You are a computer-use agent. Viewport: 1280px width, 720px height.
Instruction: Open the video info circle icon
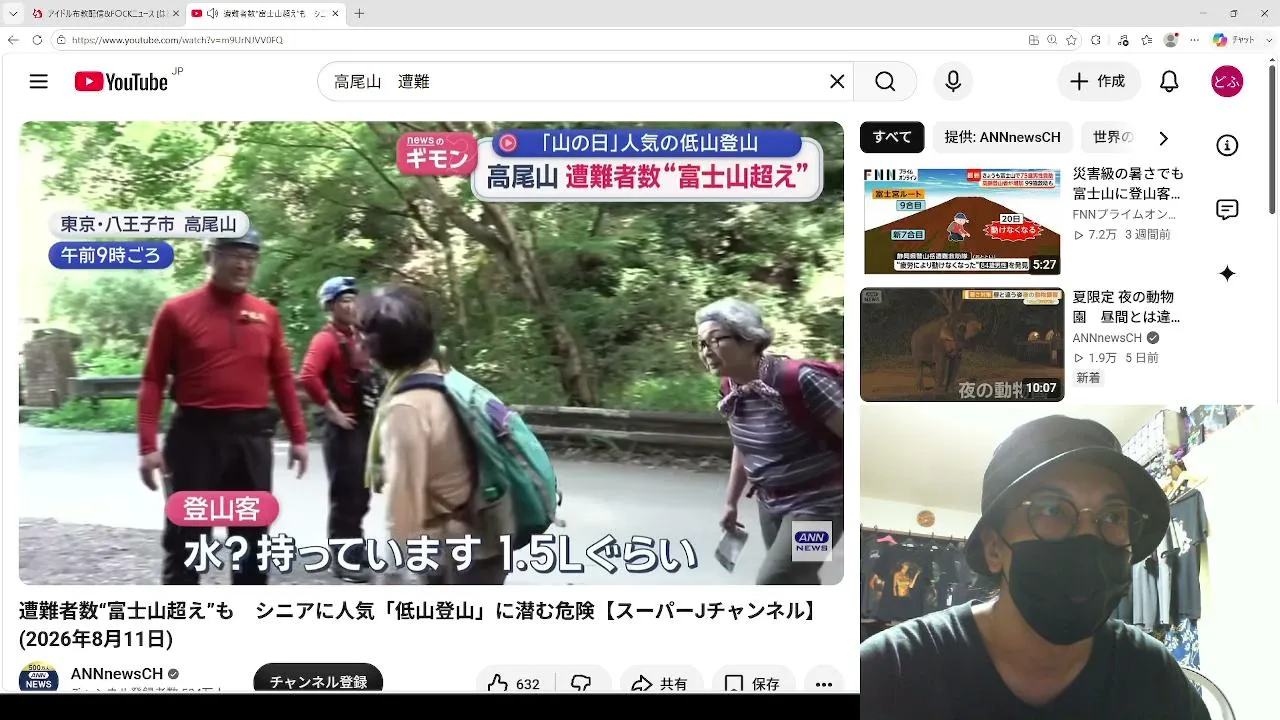[1227, 146]
